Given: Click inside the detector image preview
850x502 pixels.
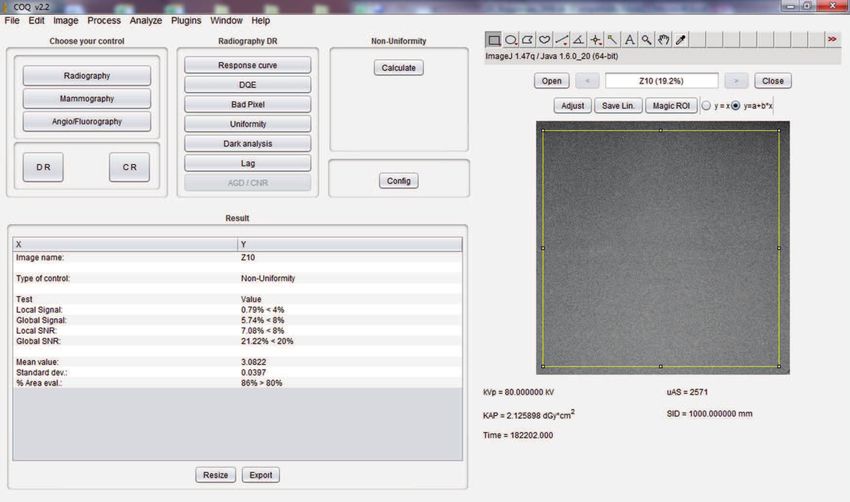Looking at the screenshot, I should click(x=662, y=248).
